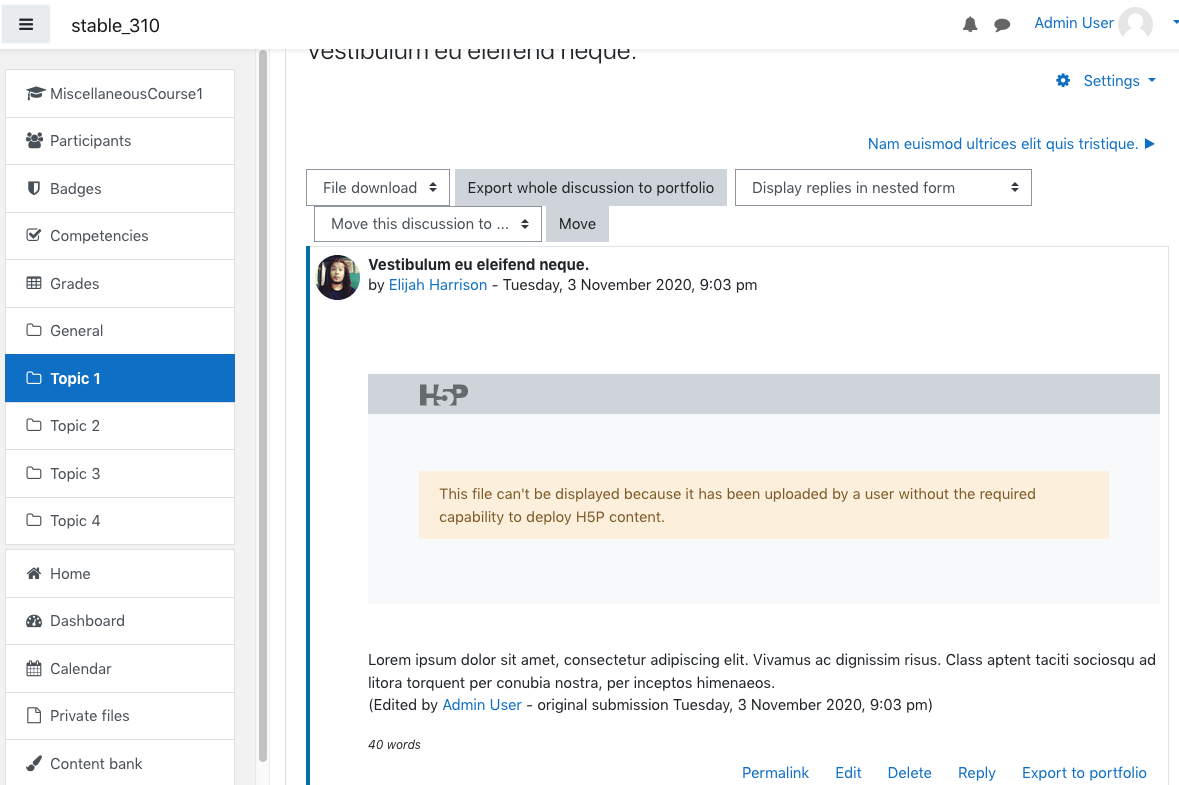
Task: Edit the forum post
Action: click(x=848, y=772)
